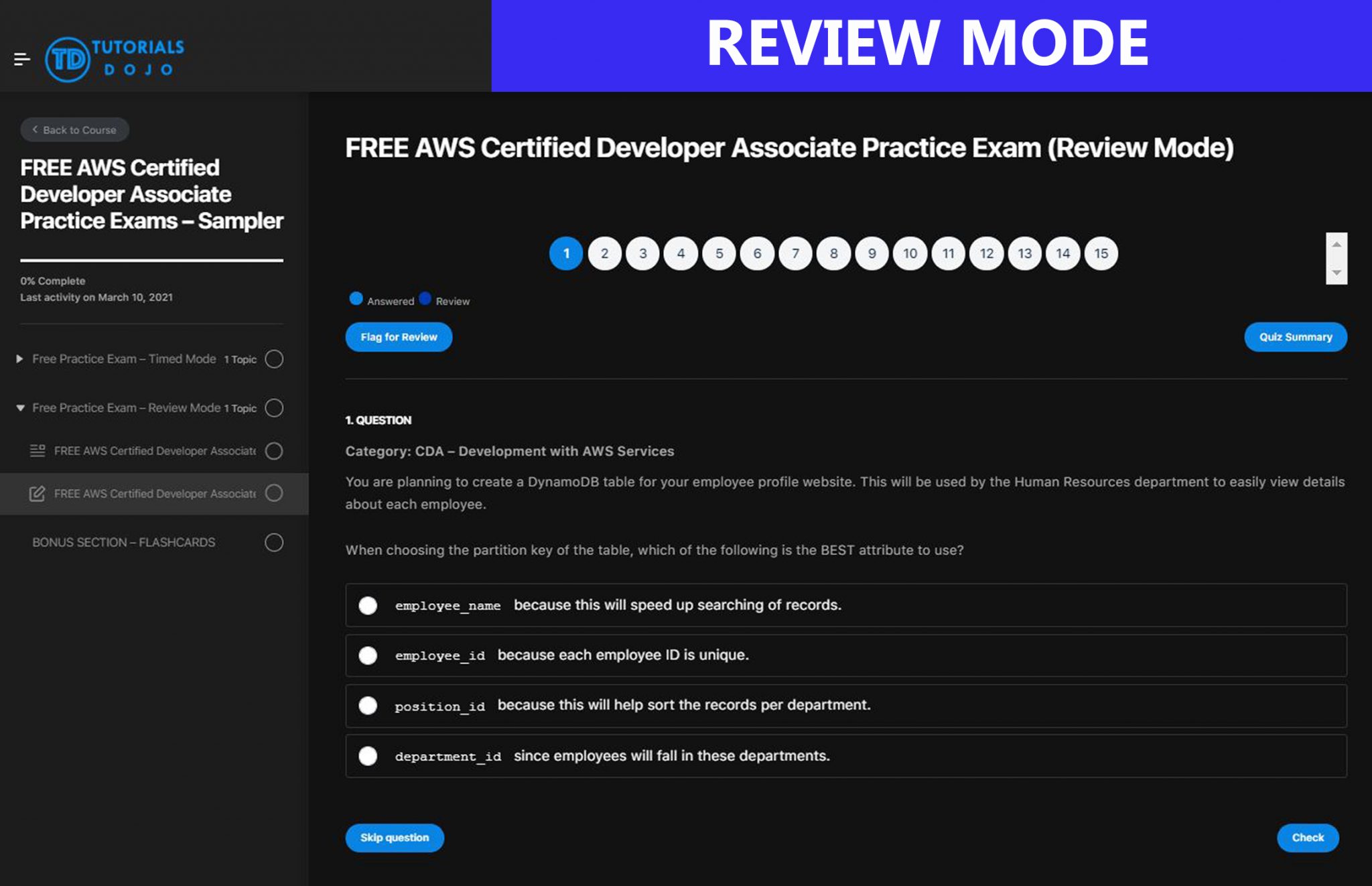Image resolution: width=1372 pixels, height=886 pixels.
Task: Click the Skip question button
Action: [393, 837]
